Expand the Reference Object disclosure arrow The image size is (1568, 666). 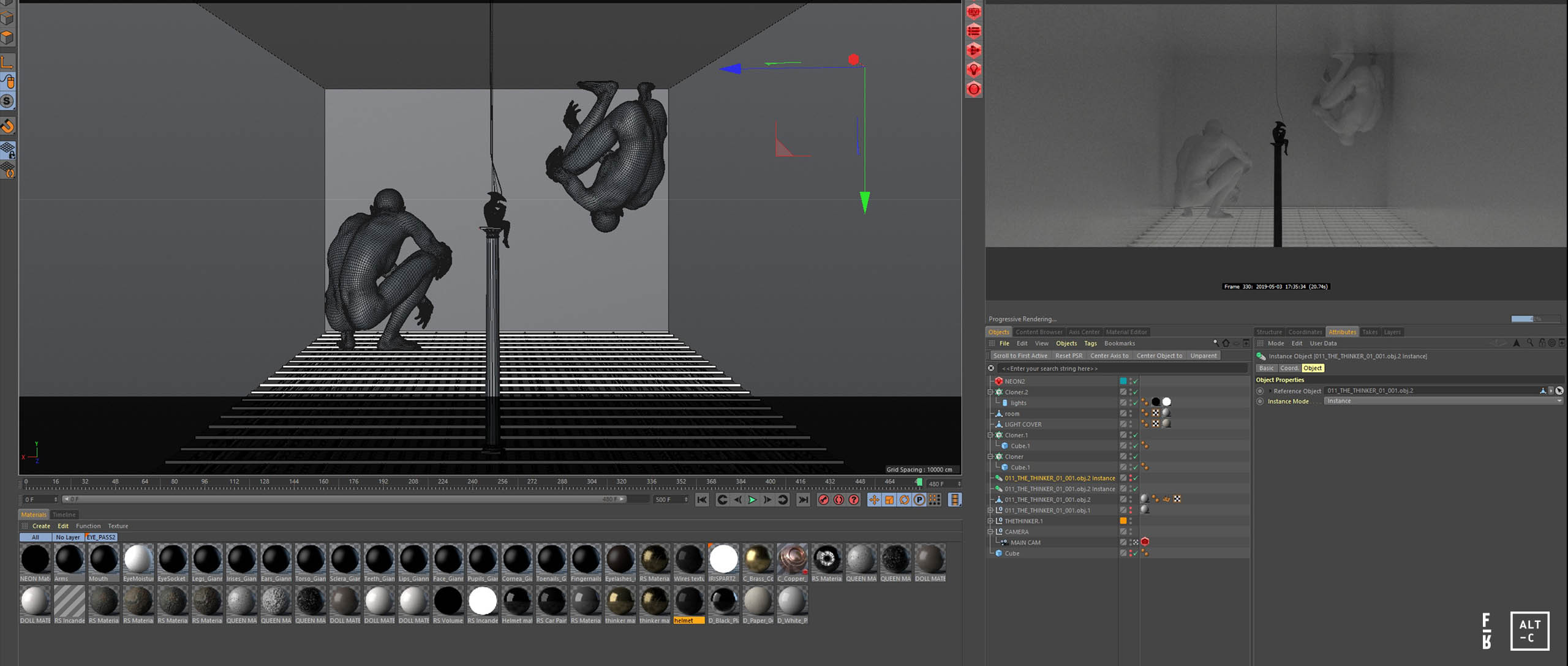click(1270, 391)
